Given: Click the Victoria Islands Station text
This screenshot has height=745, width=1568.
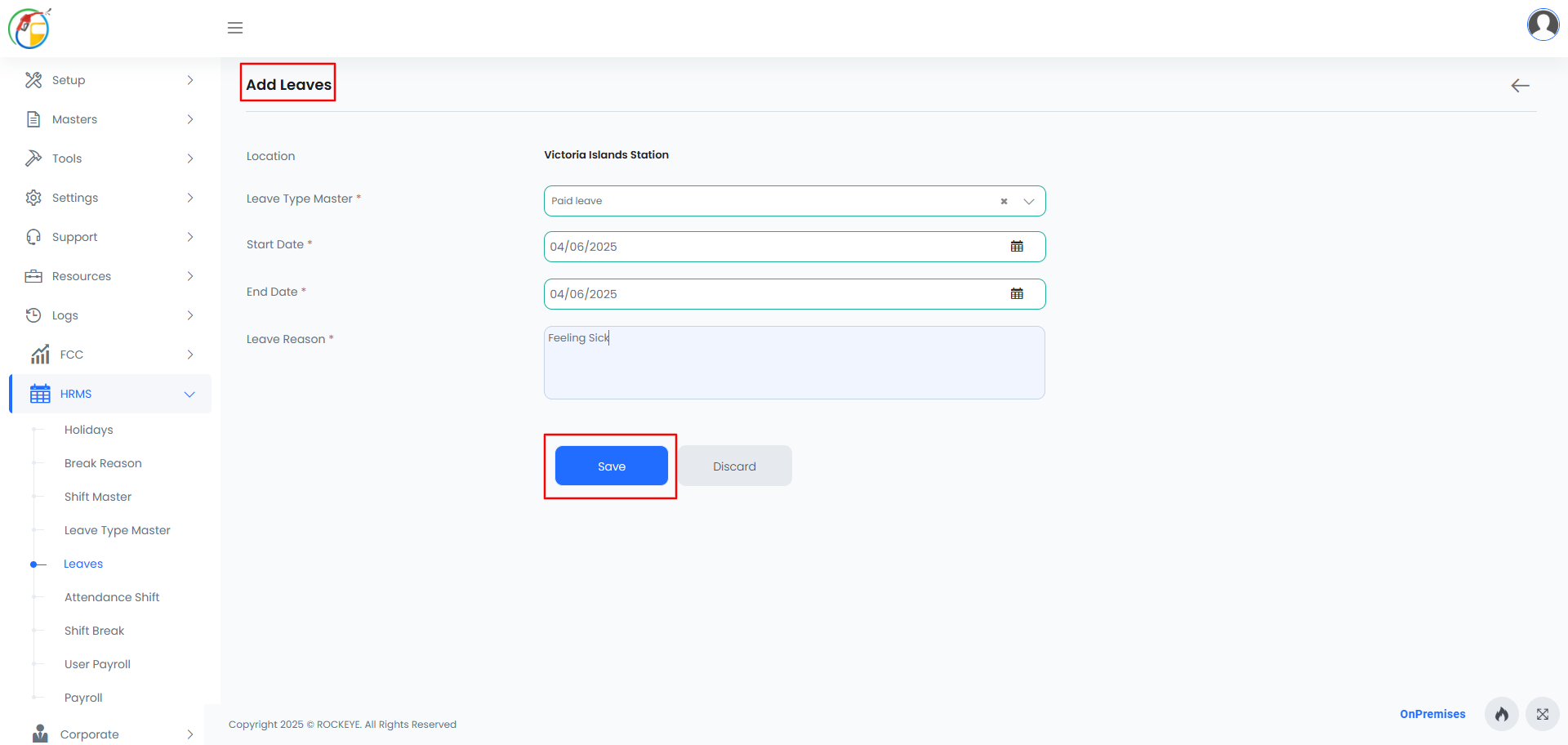Looking at the screenshot, I should [607, 154].
